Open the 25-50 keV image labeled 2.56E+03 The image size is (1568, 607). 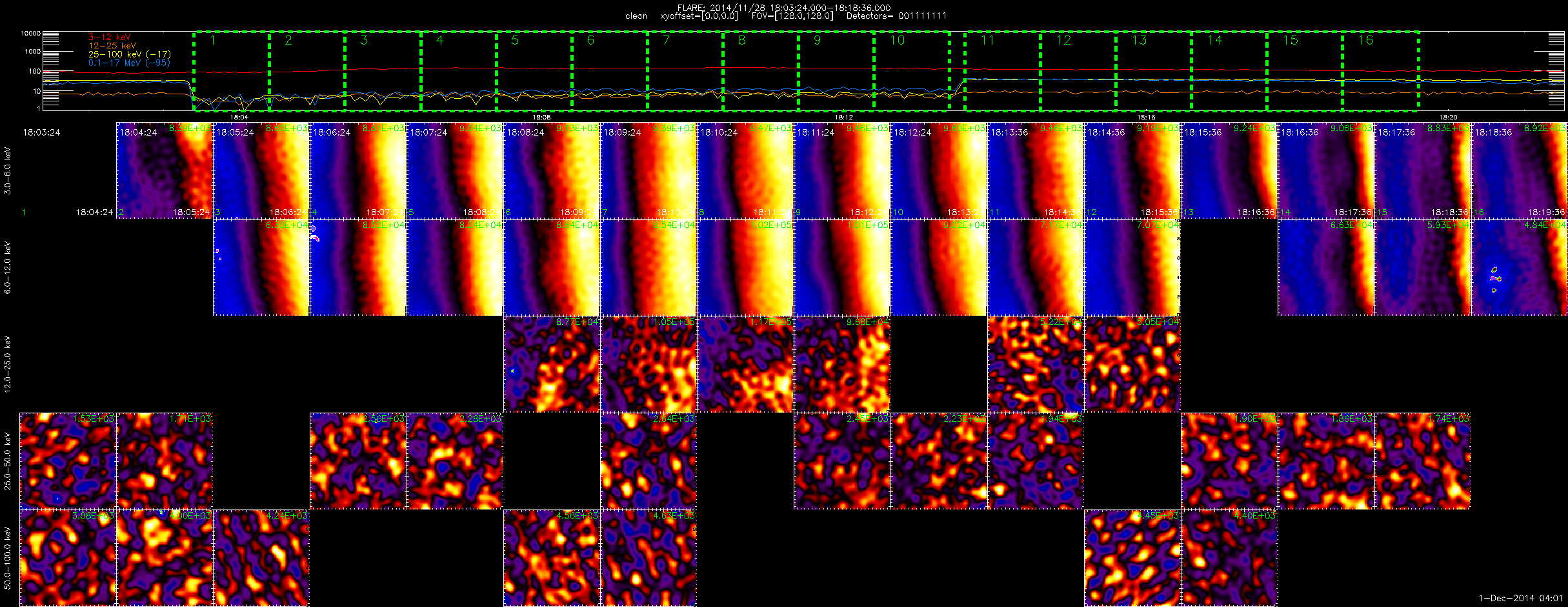pyautogui.click(x=358, y=461)
